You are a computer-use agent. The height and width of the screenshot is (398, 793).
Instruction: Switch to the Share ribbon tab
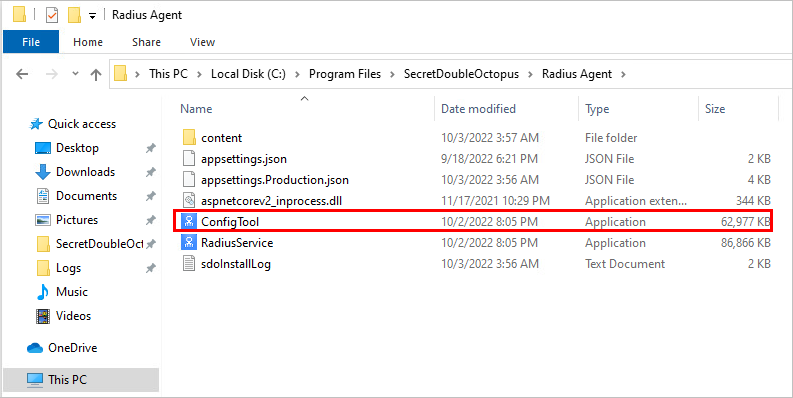coord(146,42)
